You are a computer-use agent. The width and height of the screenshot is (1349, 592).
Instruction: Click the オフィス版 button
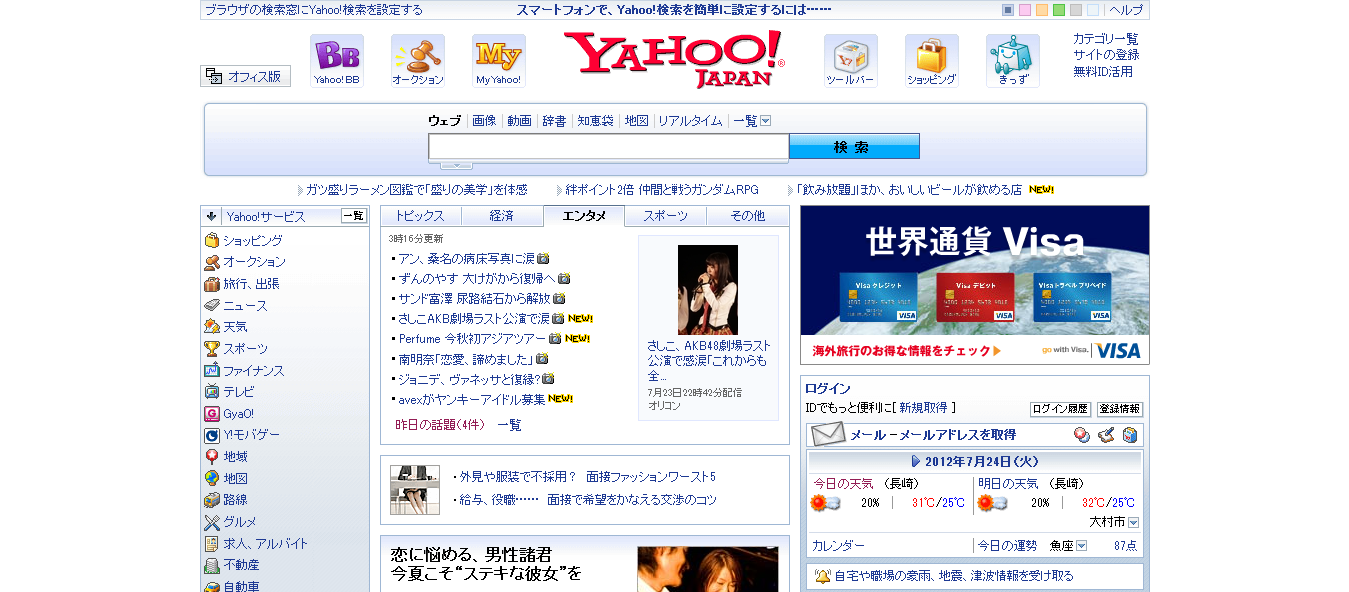[245, 76]
